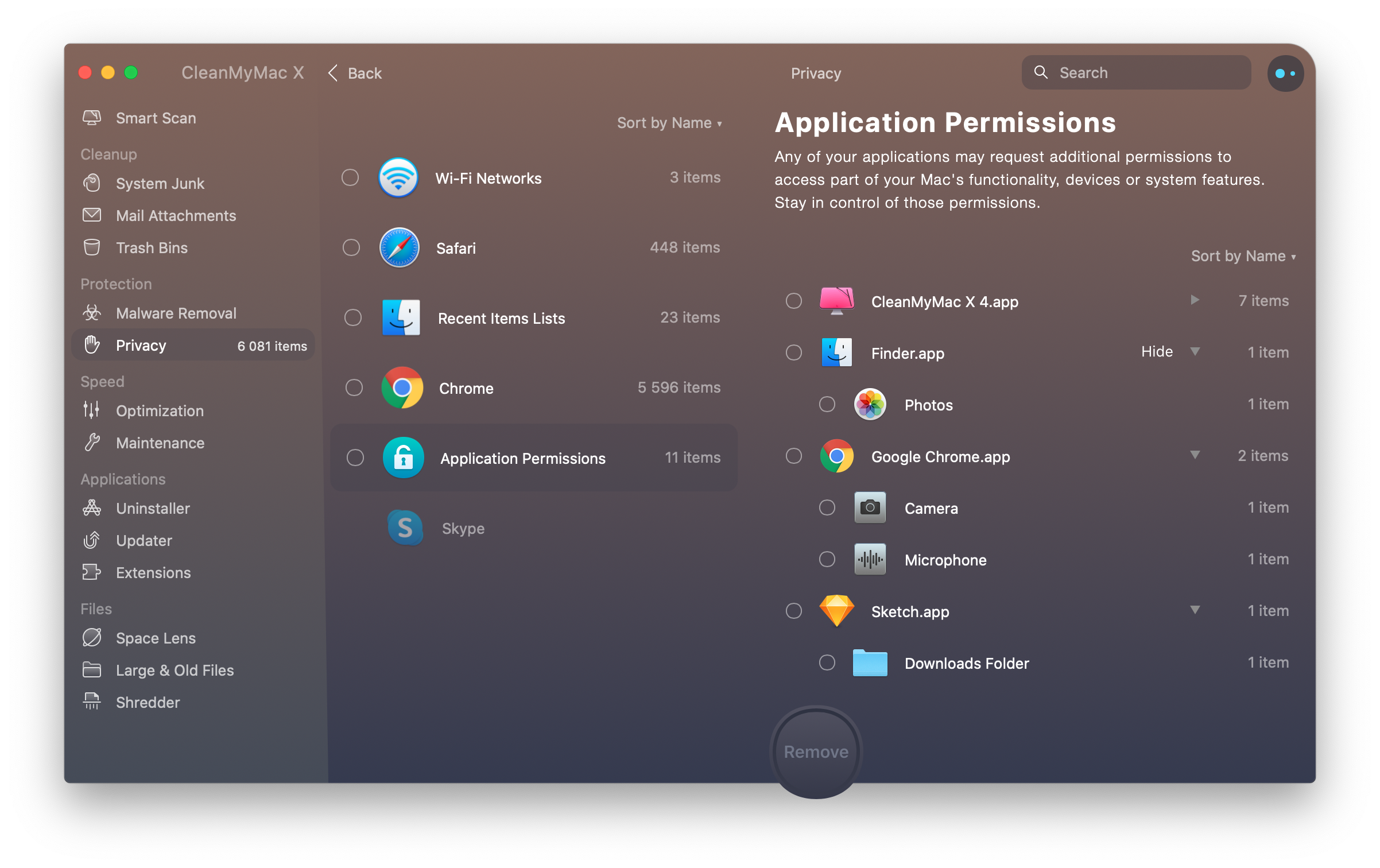The width and height of the screenshot is (1380, 868).
Task: Go to the System Junk module
Action: 193,184
